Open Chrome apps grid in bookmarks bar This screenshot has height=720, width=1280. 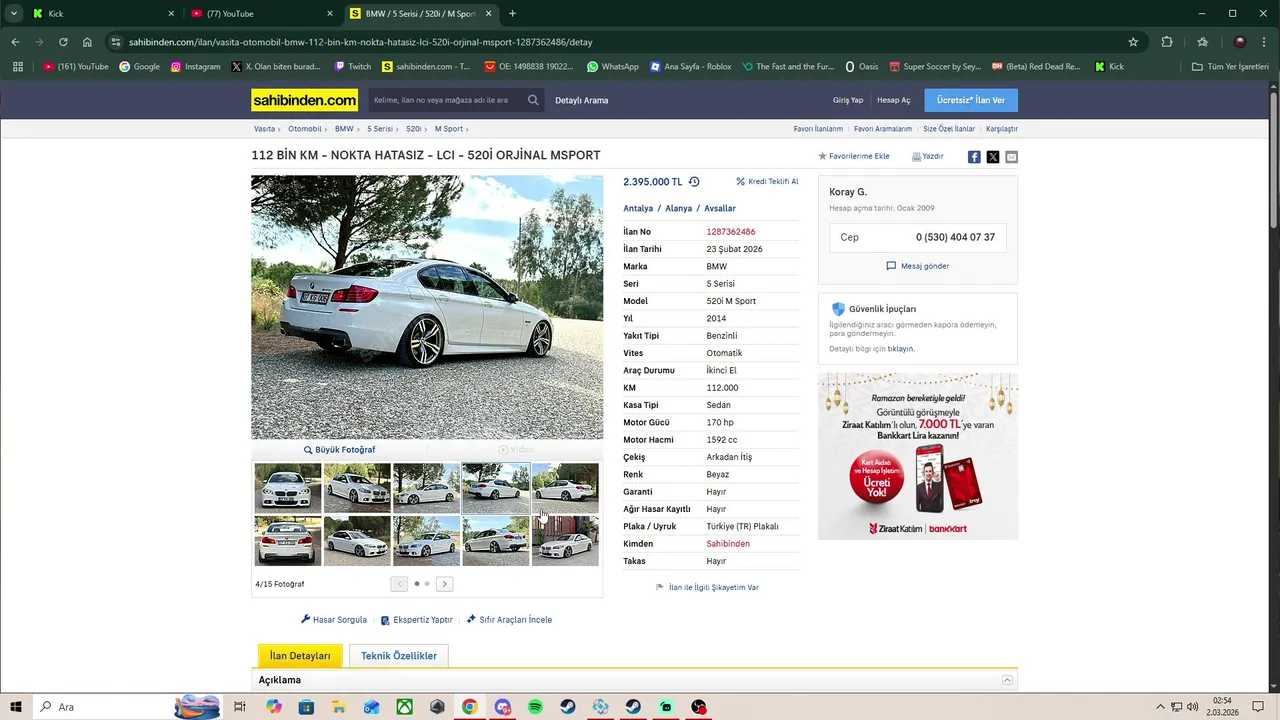pyautogui.click(x=18, y=67)
